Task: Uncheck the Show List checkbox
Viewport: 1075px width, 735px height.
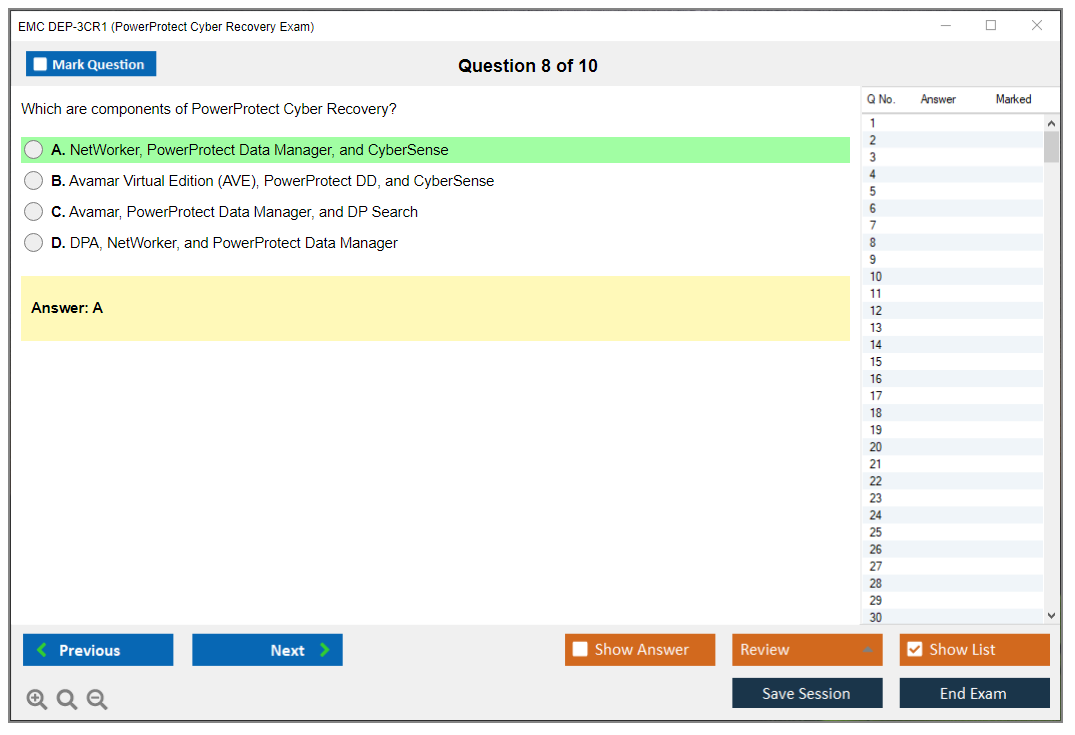Action: (914, 650)
